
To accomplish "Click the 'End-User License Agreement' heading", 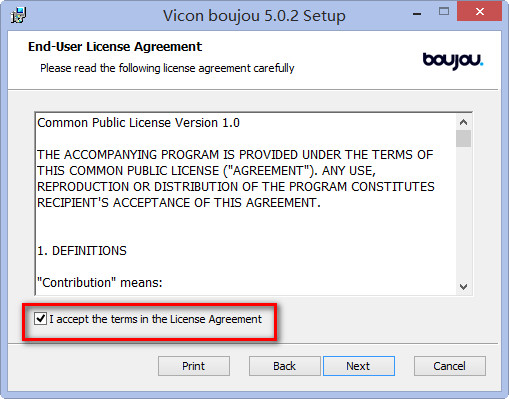I will click(x=115, y=47).
